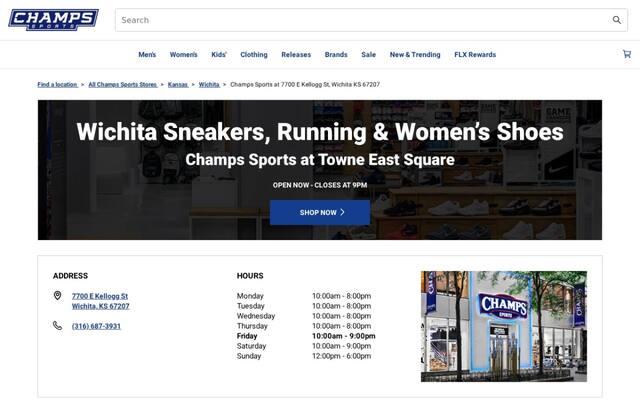This screenshot has width=640, height=400.
Task: Open the New & Trending menu
Action: coord(415,55)
